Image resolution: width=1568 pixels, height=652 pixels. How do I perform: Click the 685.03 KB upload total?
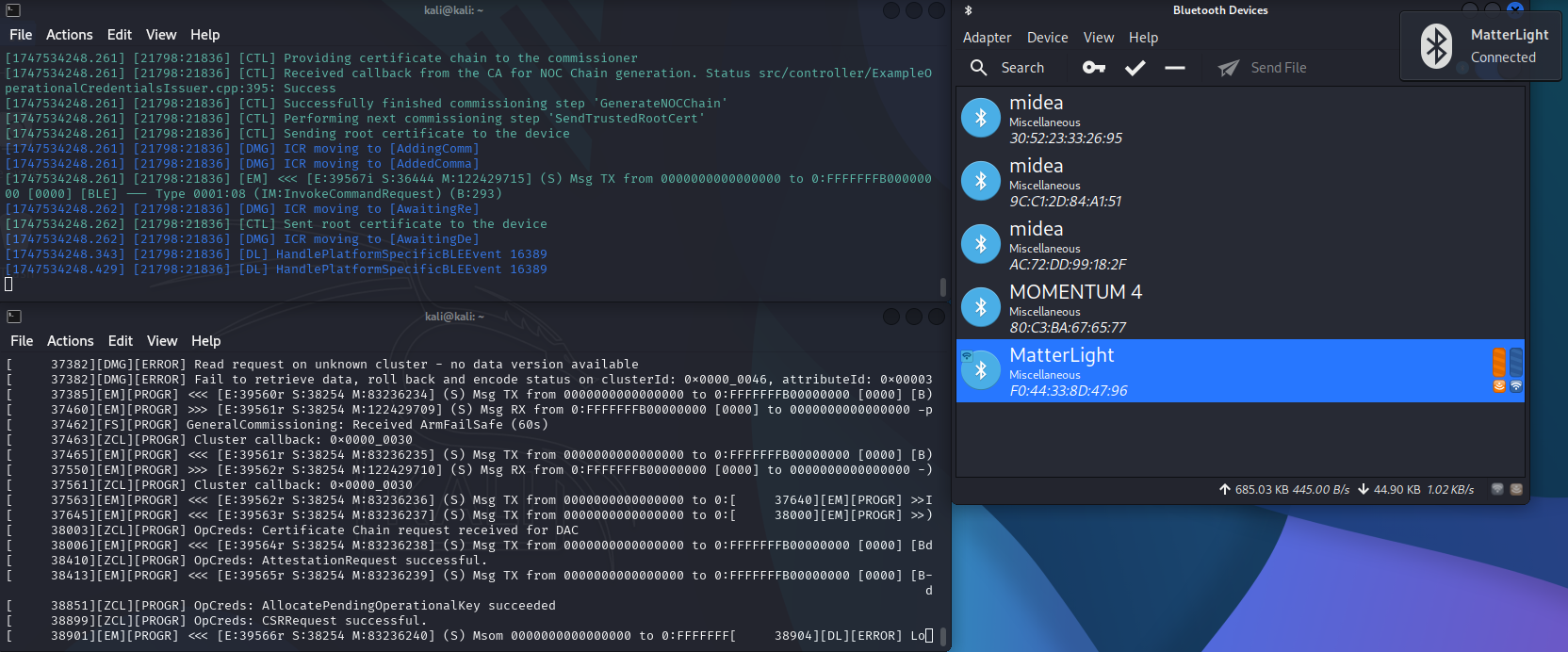point(1262,490)
